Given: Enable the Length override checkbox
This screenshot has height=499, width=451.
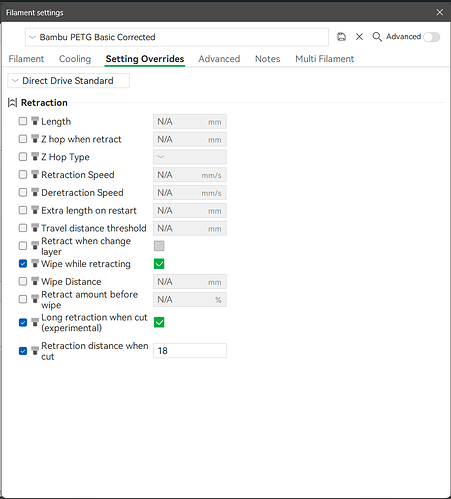Looking at the screenshot, I should [x=23, y=121].
